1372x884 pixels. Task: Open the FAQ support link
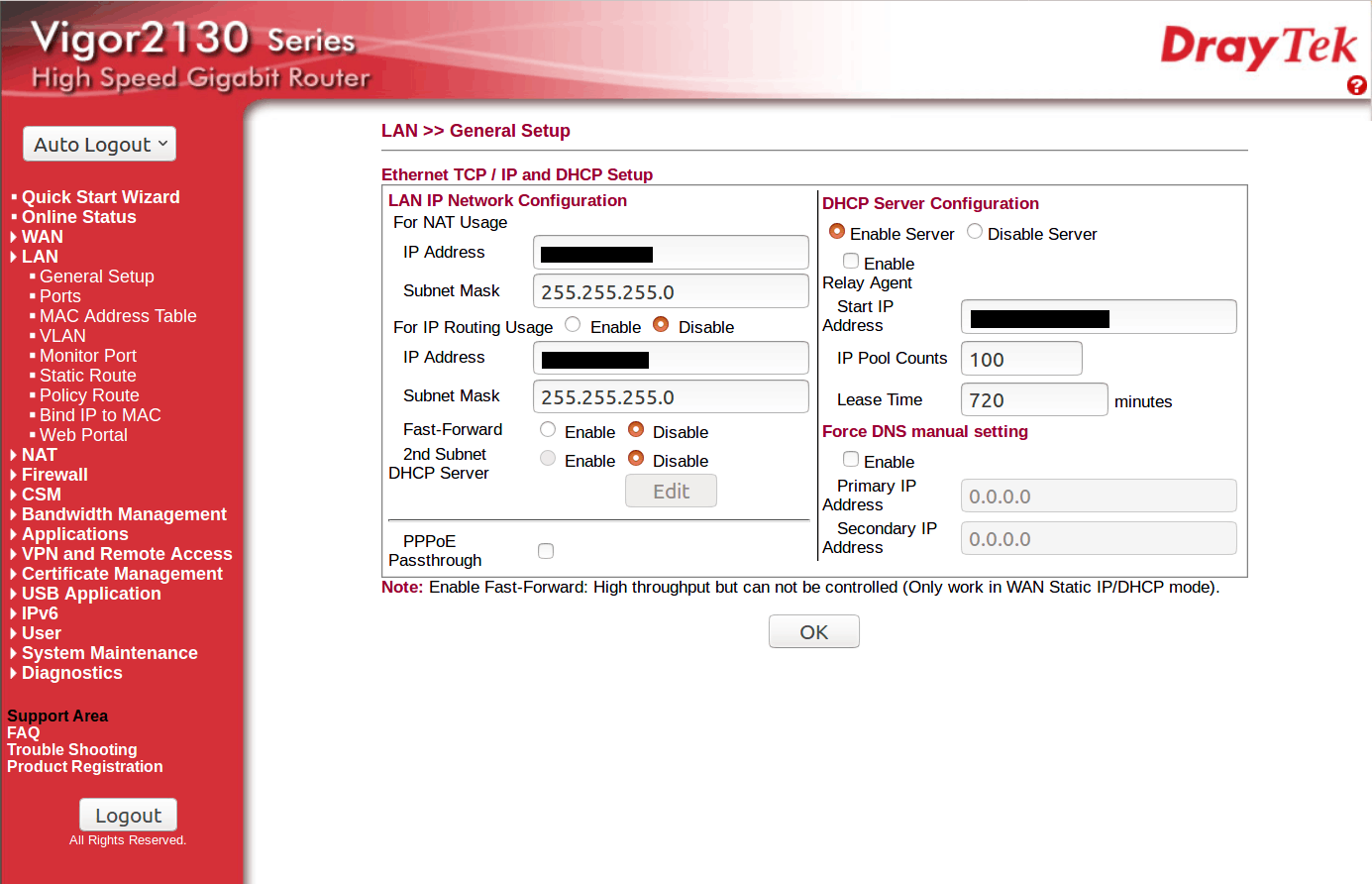tap(24, 733)
